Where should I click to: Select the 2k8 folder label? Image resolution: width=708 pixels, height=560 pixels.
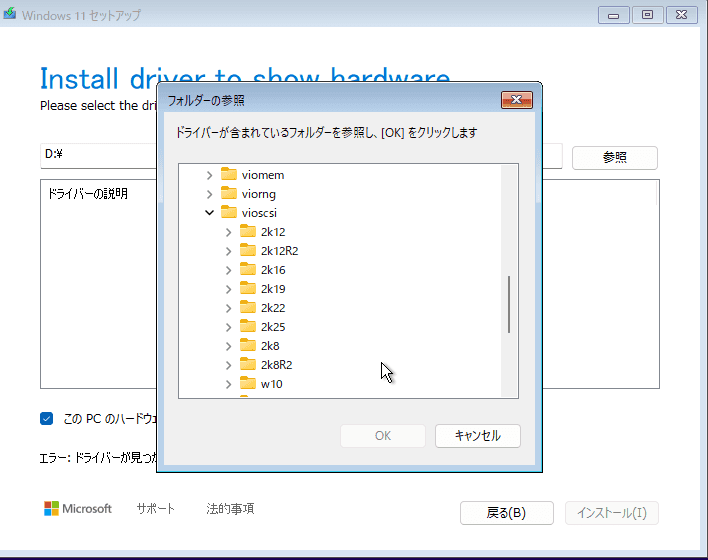(270, 345)
